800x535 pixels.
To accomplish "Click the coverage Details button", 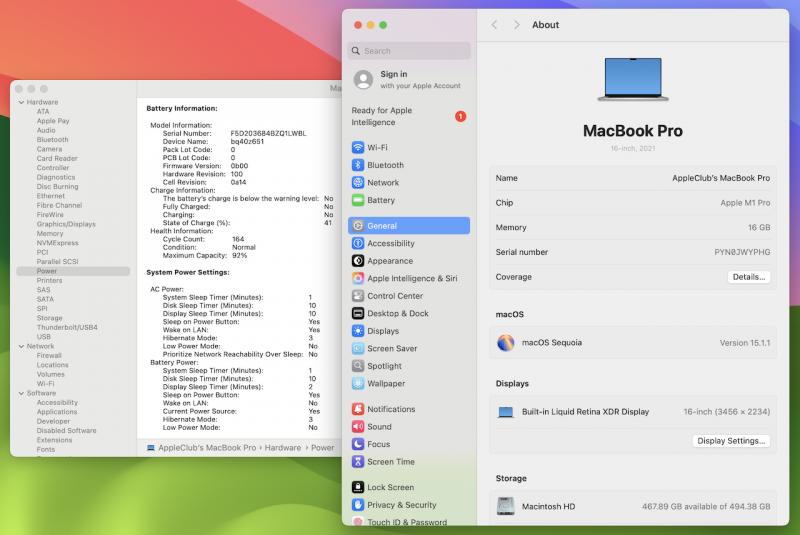I will click(x=748, y=277).
